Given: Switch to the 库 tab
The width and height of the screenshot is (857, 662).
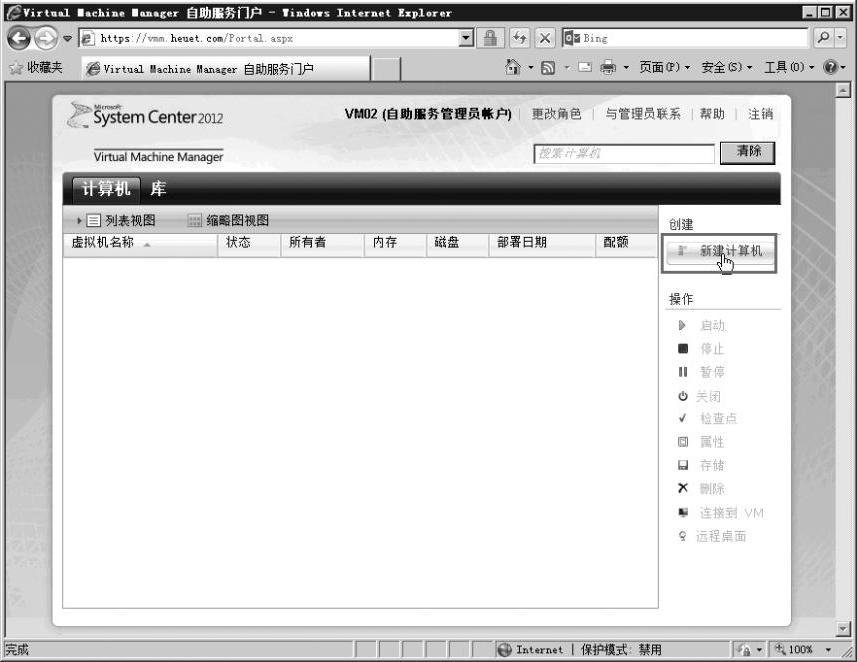Looking at the screenshot, I should 158,189.
